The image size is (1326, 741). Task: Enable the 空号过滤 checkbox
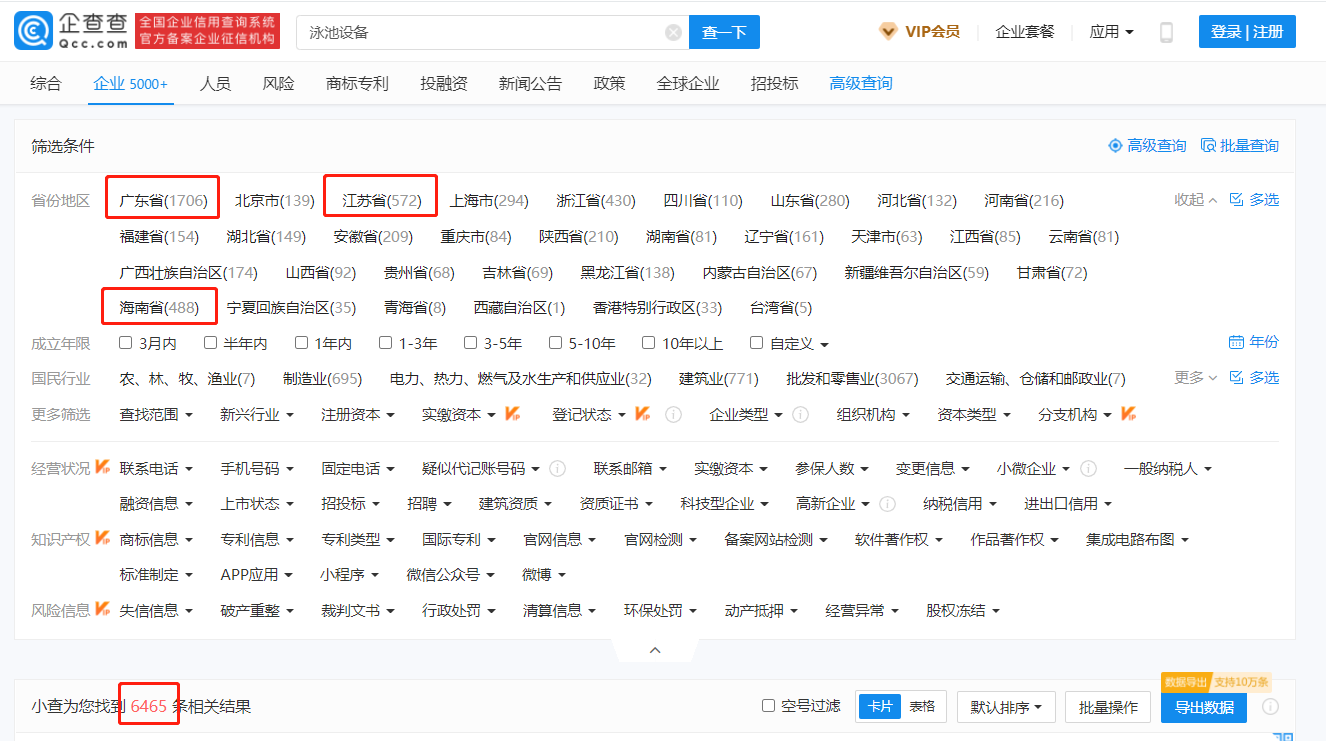[x=767, y=706]
